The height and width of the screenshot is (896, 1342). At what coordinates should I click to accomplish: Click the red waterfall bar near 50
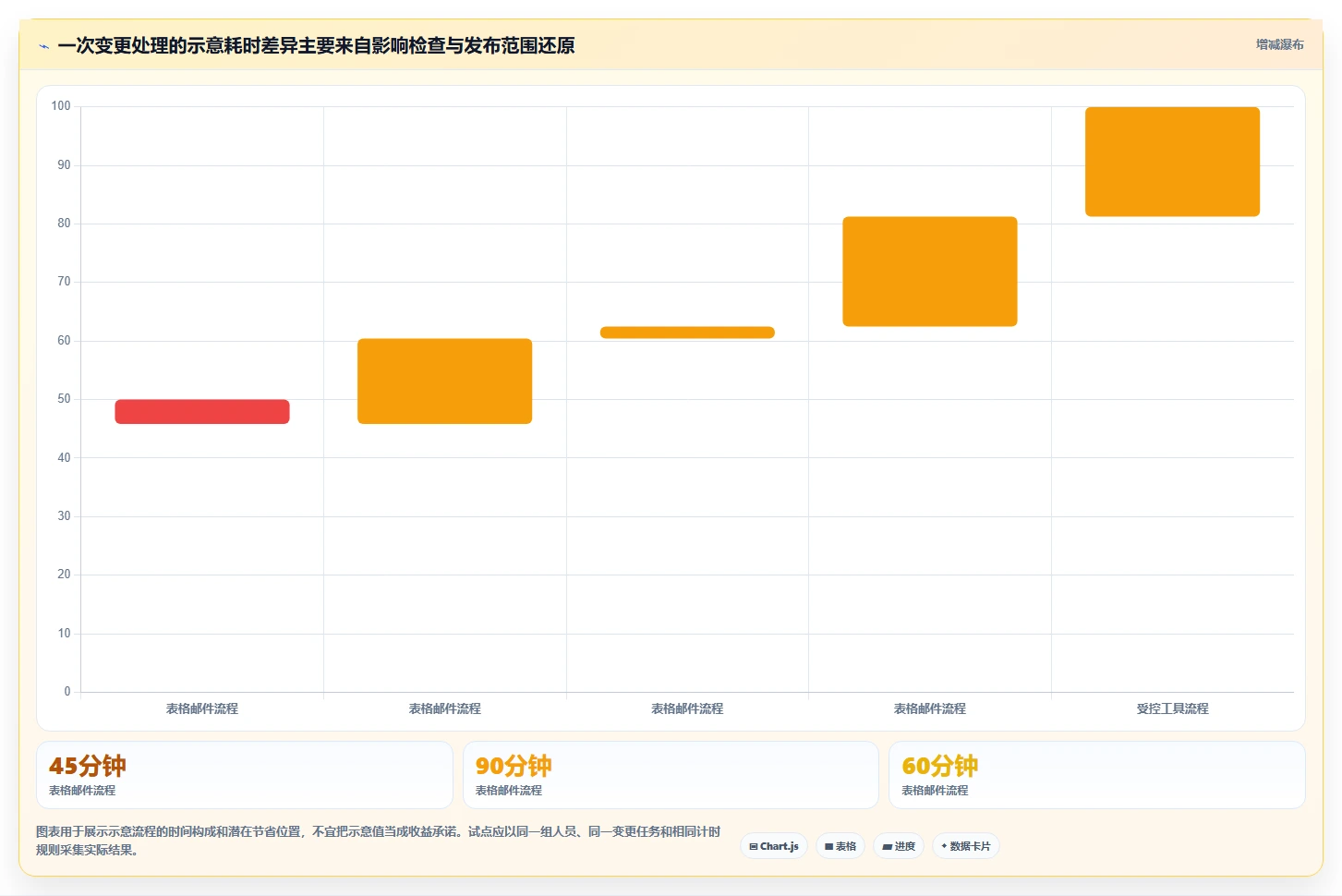pos(202,412)
